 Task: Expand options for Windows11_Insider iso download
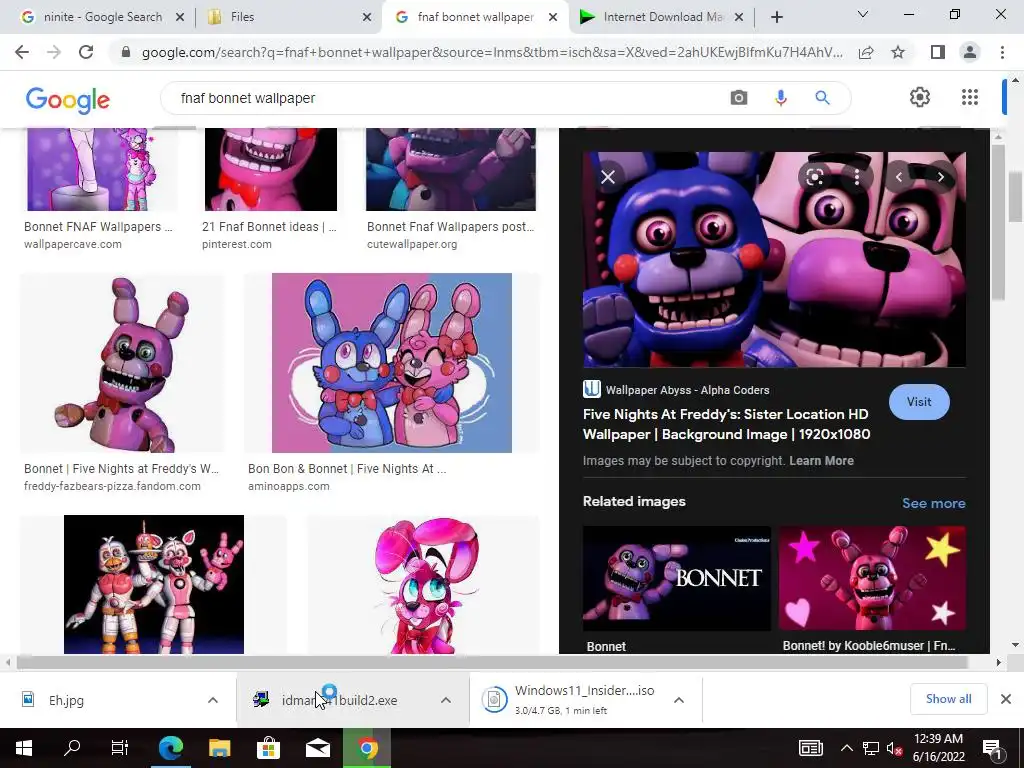(679, 700)
